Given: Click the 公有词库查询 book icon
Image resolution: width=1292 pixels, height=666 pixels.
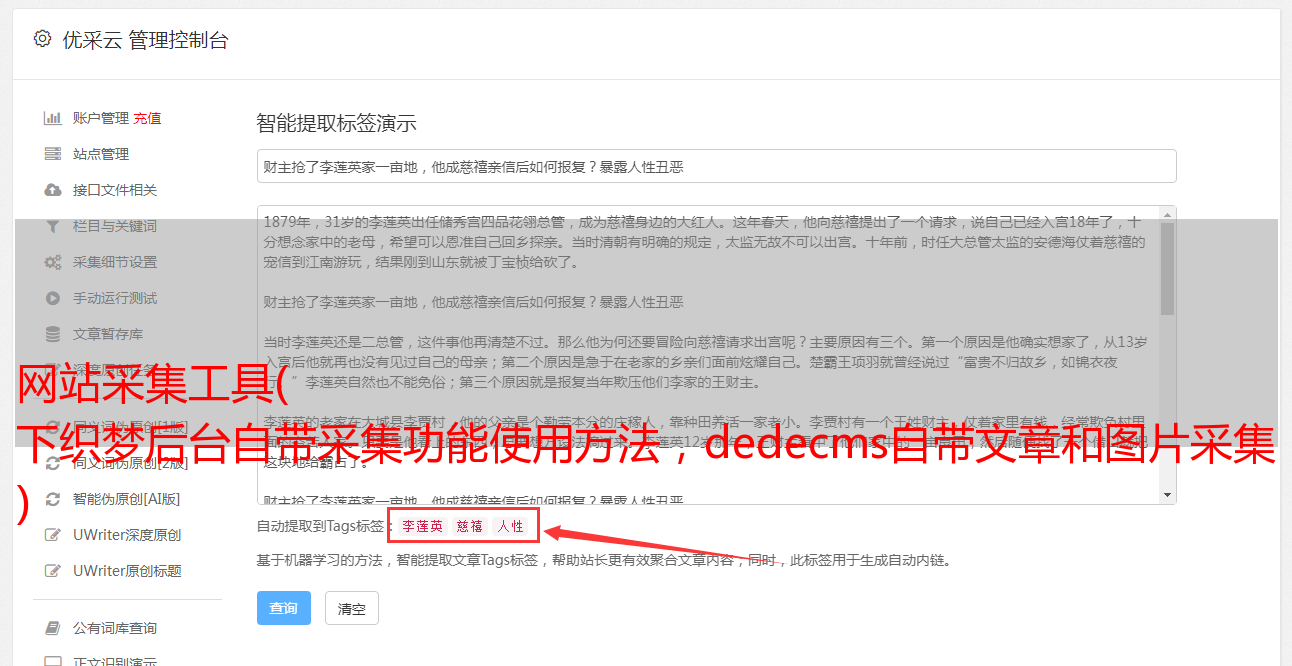Looking at the screenshot, I should (x=53, y=628).
